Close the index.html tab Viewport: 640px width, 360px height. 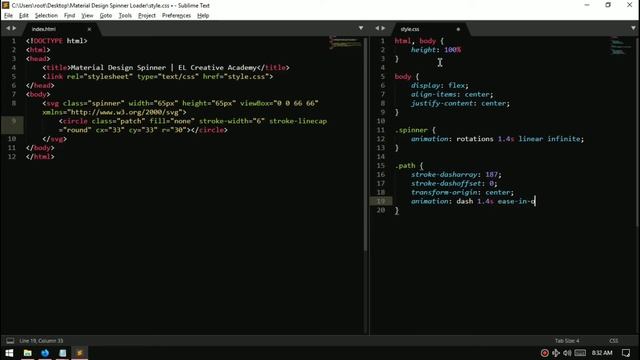click(89, 29)
